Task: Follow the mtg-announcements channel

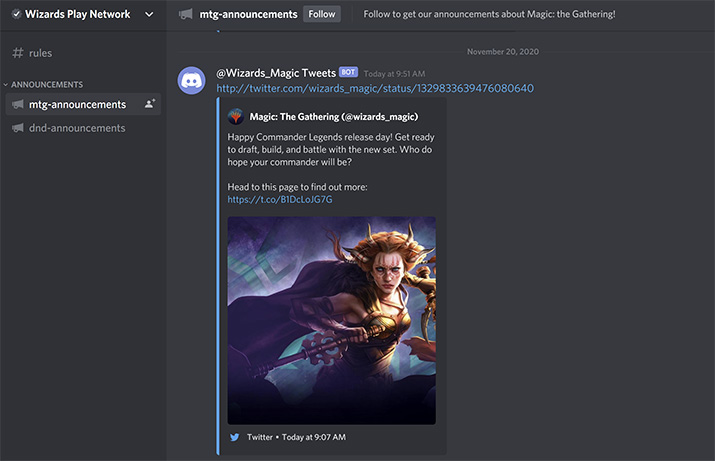Action: [x=321, y=14]
